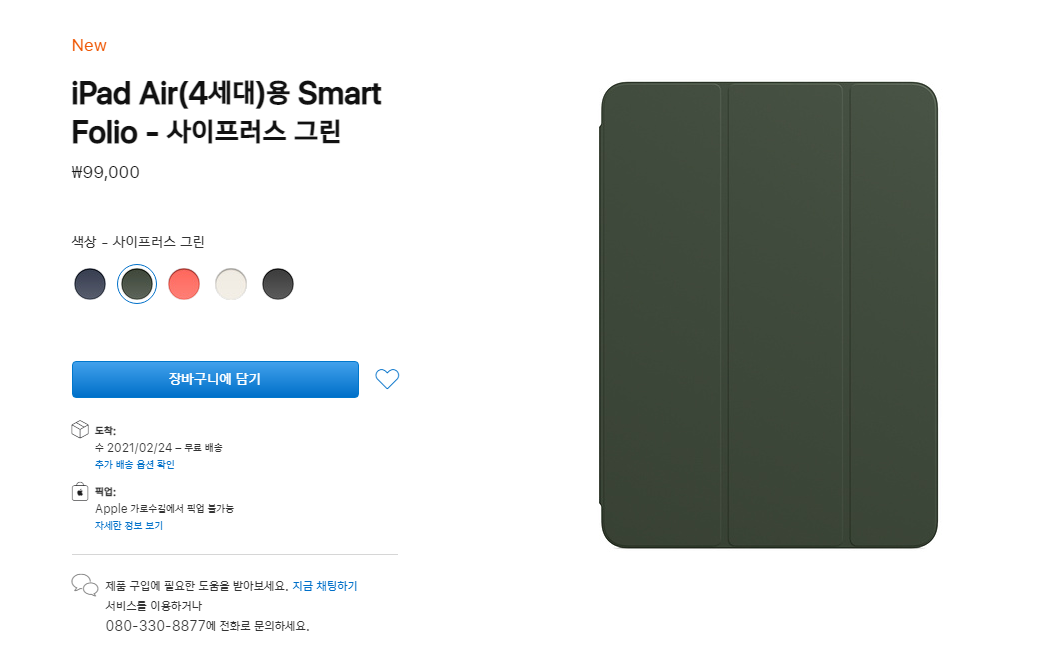This screenshot has width=1060, height=668.
Task: Select the deep navy color swatch
Action: point(90,284)
